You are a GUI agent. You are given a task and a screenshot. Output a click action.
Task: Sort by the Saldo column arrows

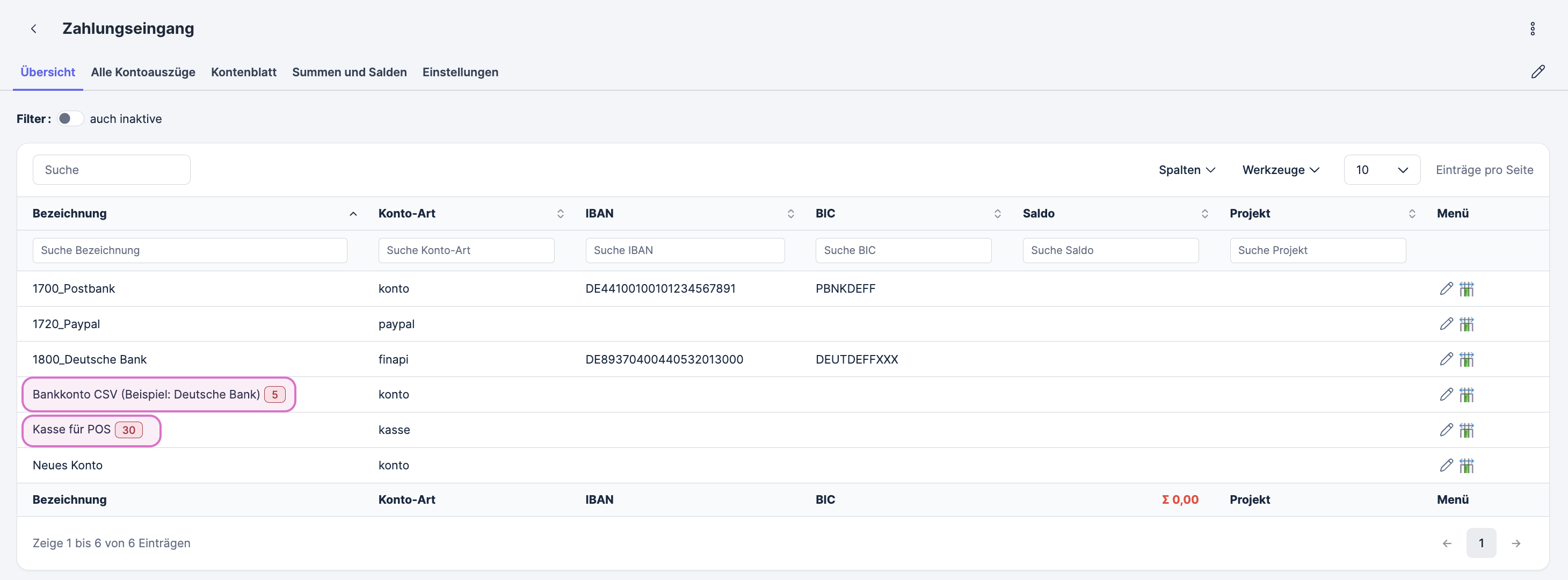1204,214
